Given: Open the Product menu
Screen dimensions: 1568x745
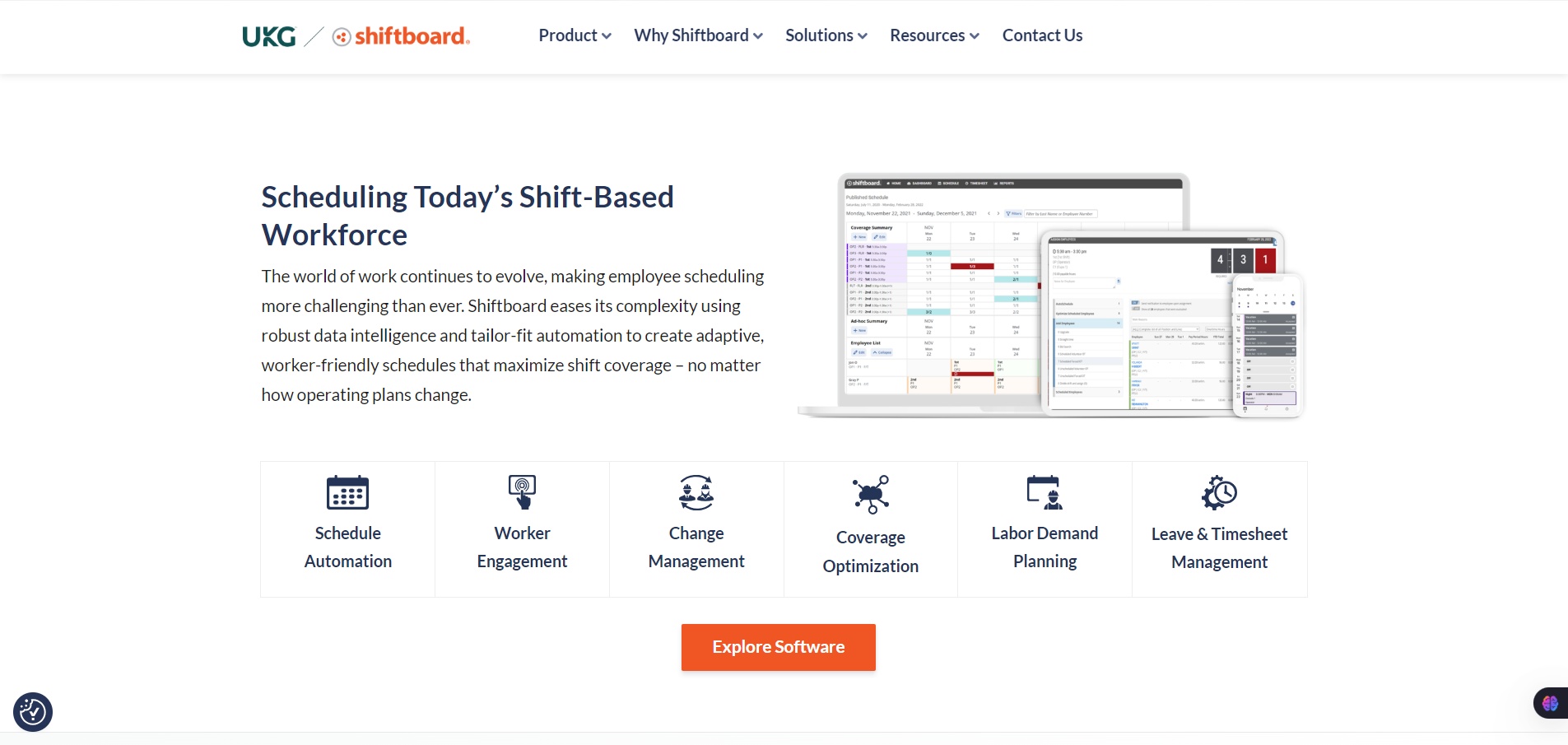Looking at the screenshot, I should [x=575, y=35].
